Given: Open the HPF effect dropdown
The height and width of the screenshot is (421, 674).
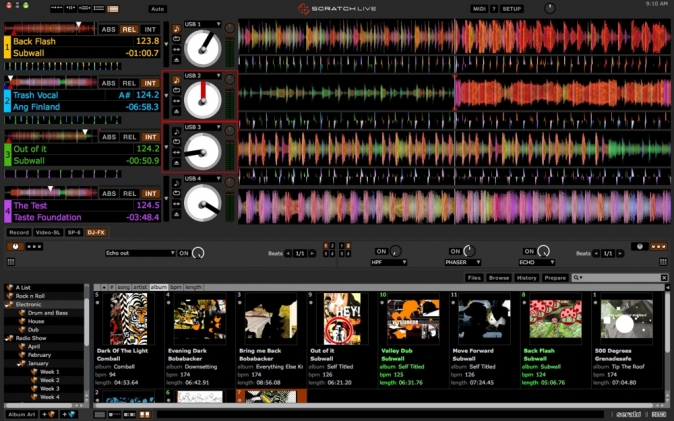Looking at the screenshot, I should (x=389, y=262).
